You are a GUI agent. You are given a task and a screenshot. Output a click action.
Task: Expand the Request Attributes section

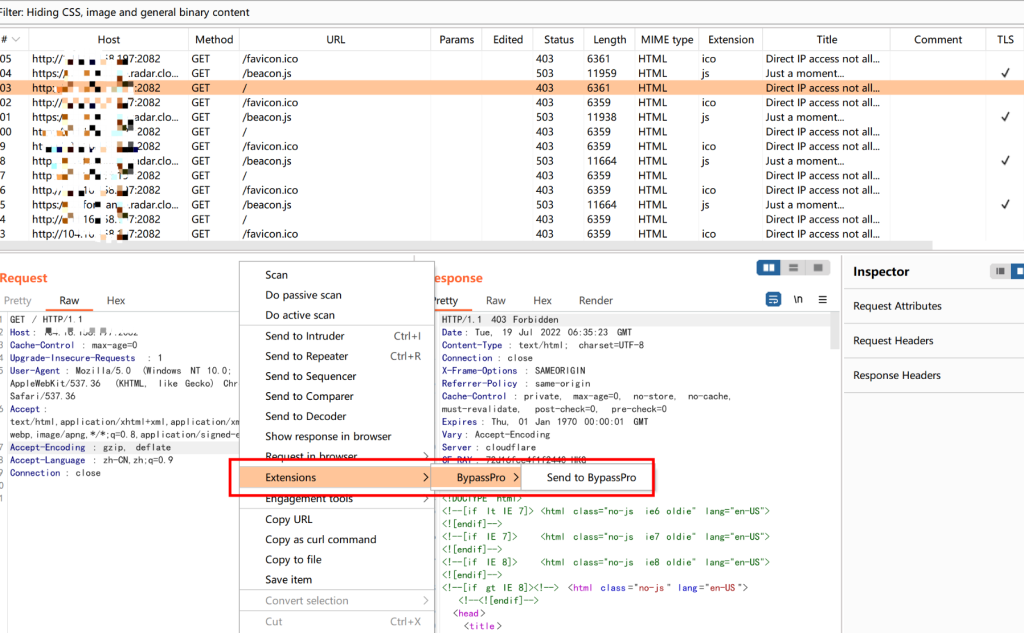(897, 306)
